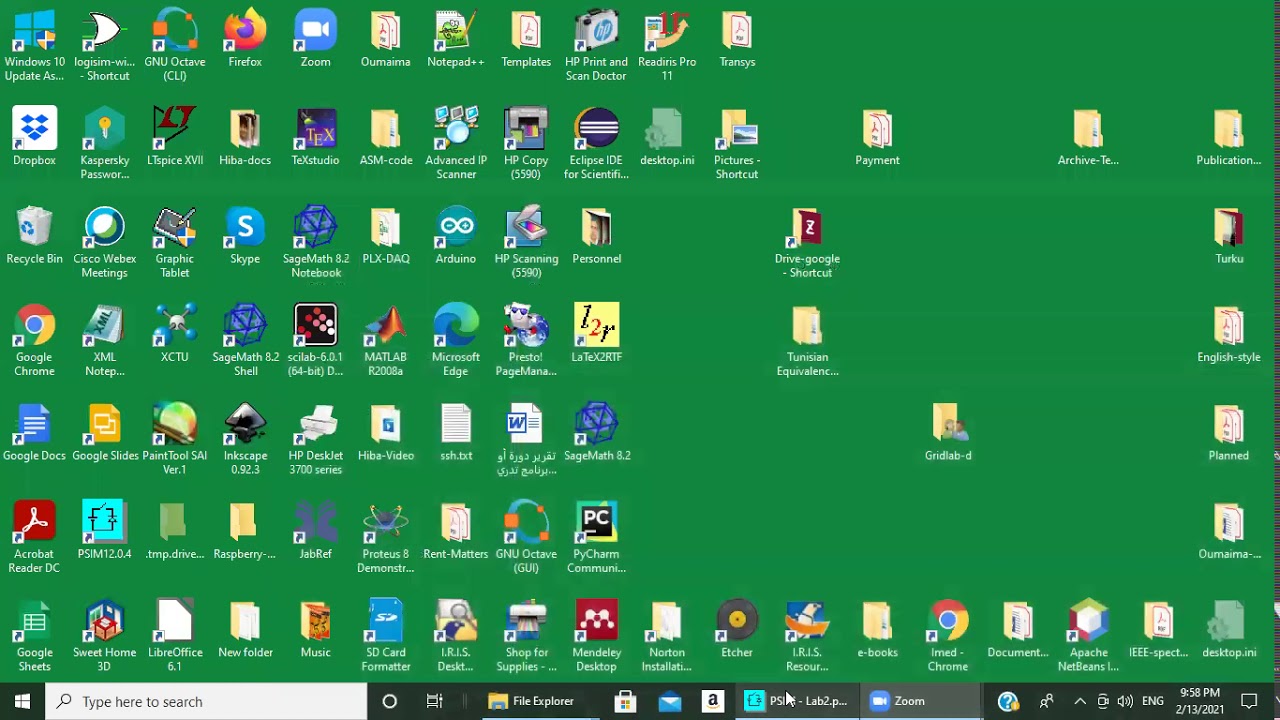The height and width of the screenshot is (720, 1280).
Task: Select the MATLAB R2008a icon
Action: [x=386, y=341]
